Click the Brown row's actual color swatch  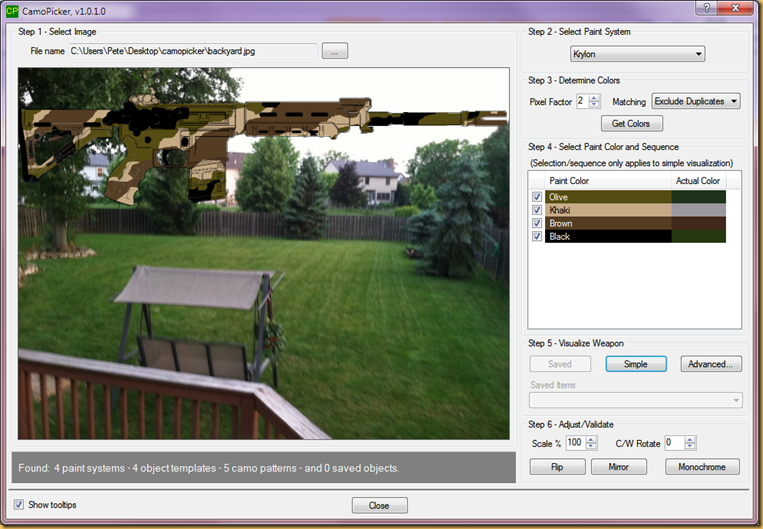tap(699, 223)
